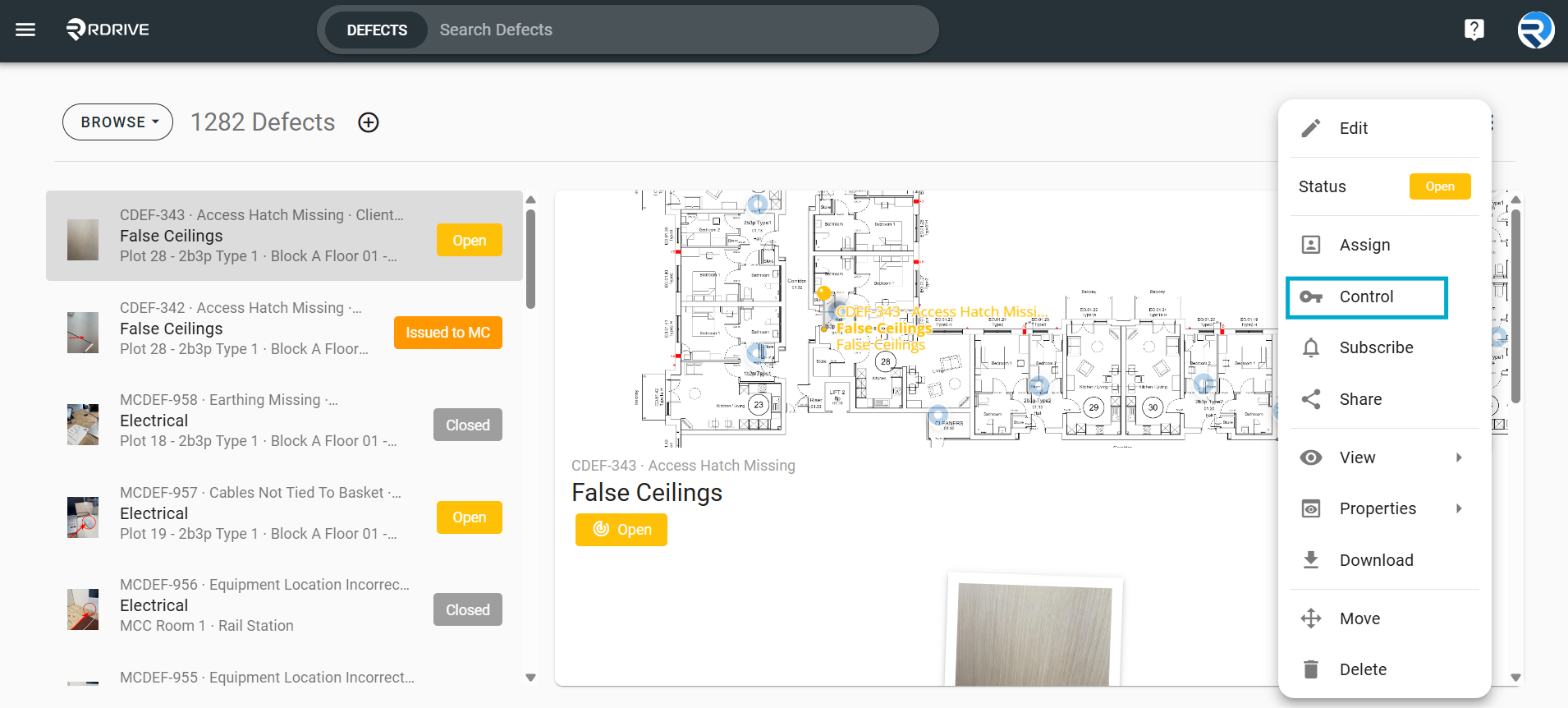
Task: Expand the BROWSE dropdown
Action: [x=117, y=122]
